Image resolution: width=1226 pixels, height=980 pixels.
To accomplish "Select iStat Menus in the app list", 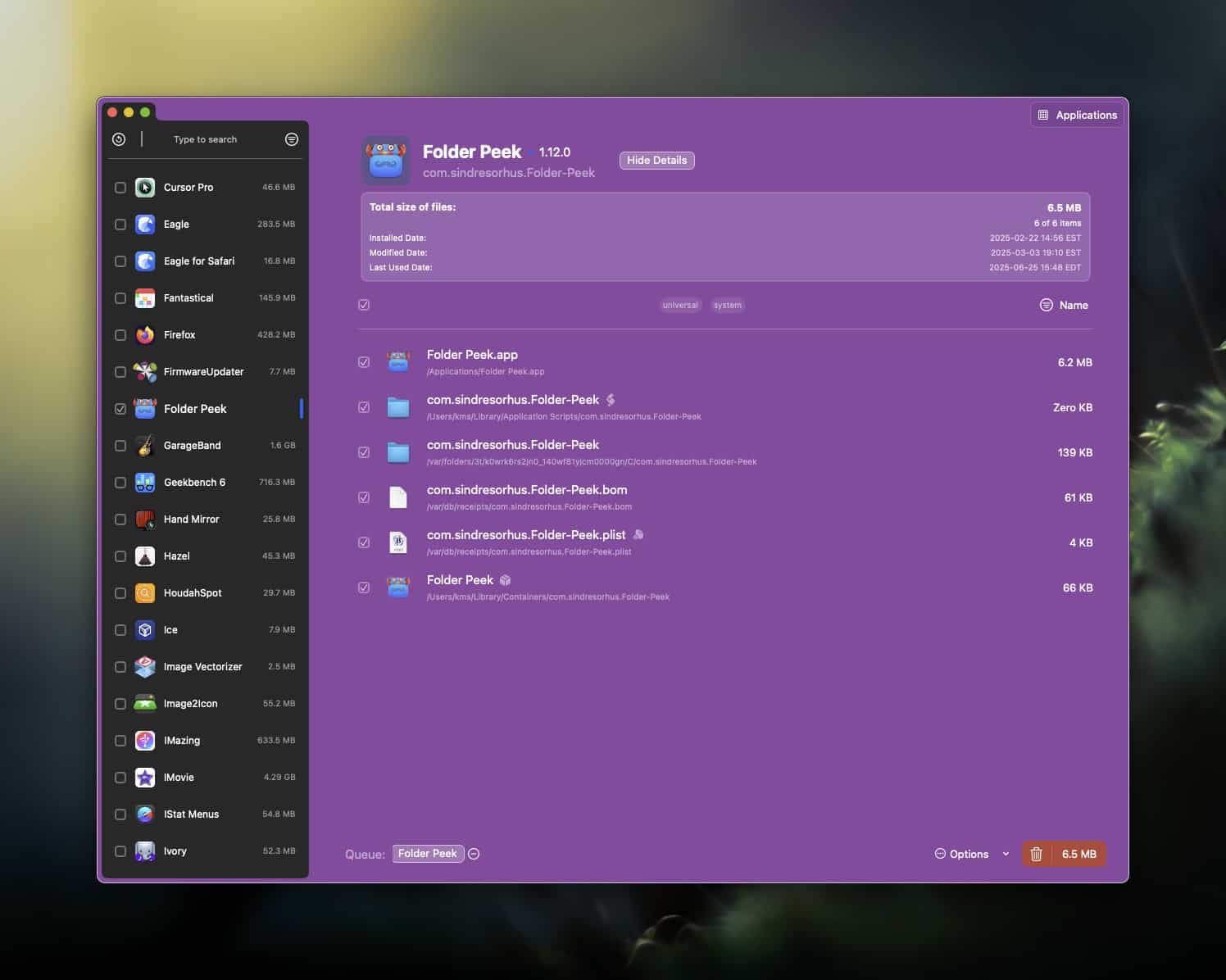I will pyautogui.click(x=192, y=814).
